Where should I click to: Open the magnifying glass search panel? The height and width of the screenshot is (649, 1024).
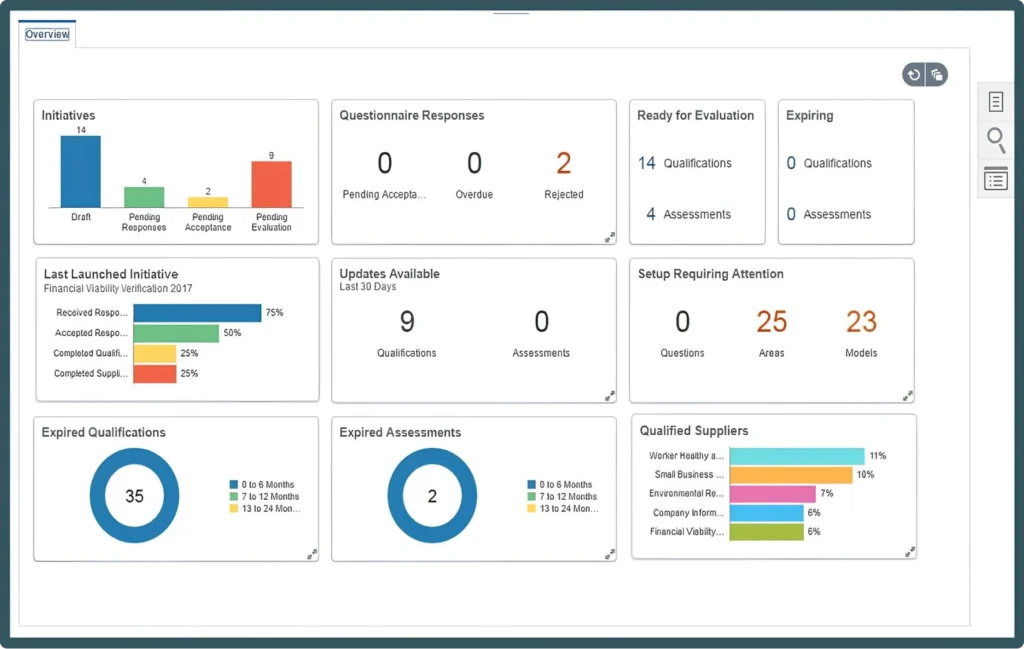996,140
